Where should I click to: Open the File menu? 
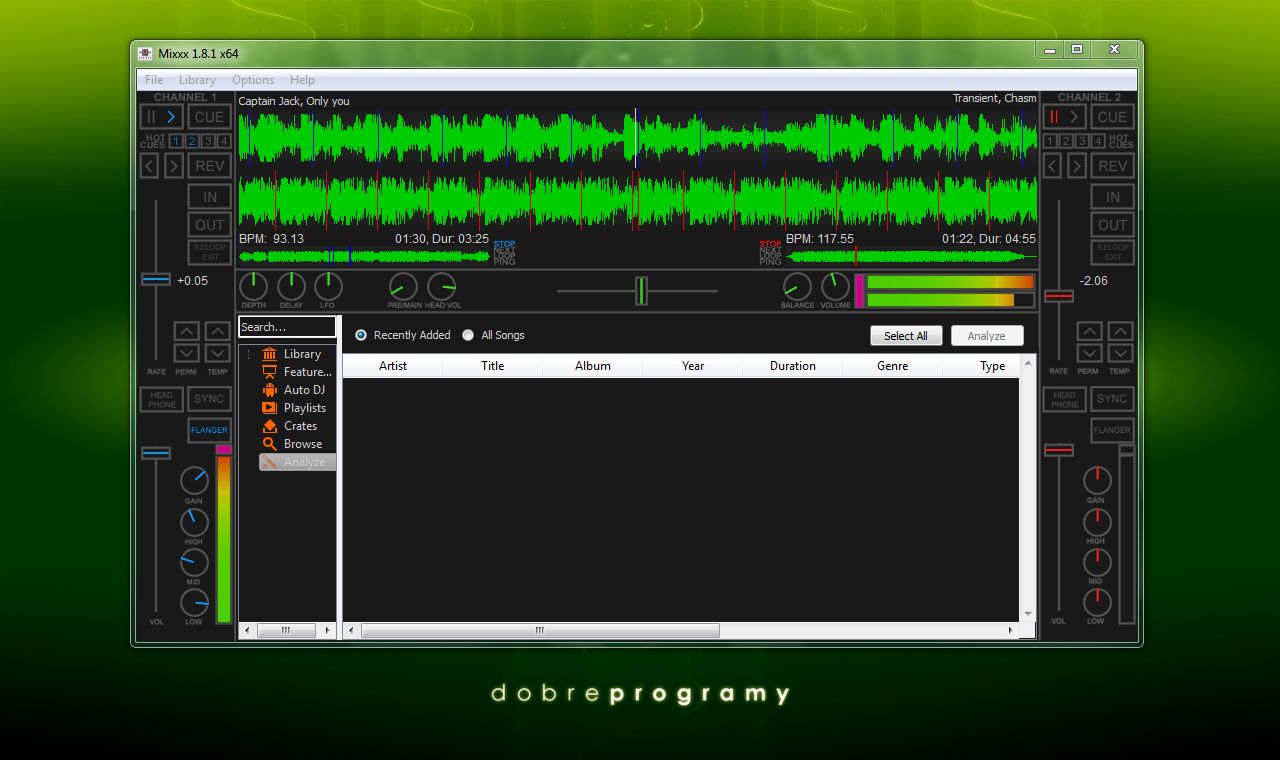coord(154,80)
